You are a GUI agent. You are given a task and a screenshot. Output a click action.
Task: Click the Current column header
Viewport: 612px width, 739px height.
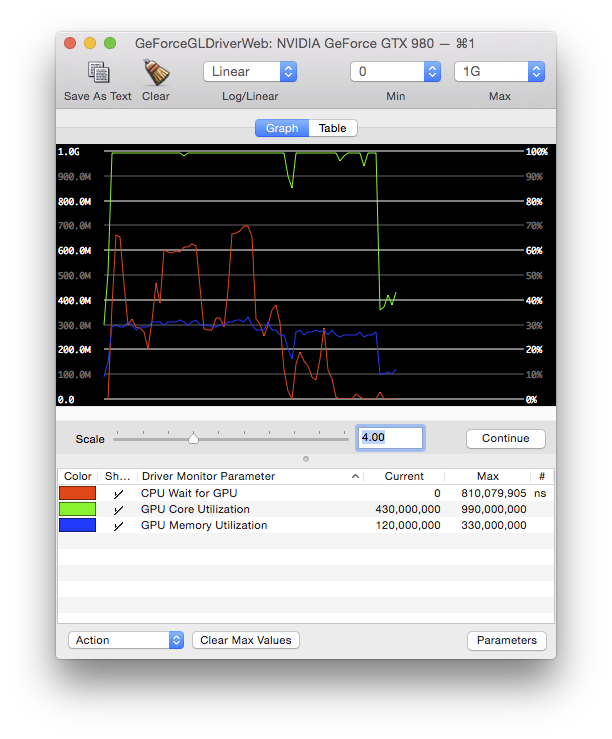[x=404, y=476]
